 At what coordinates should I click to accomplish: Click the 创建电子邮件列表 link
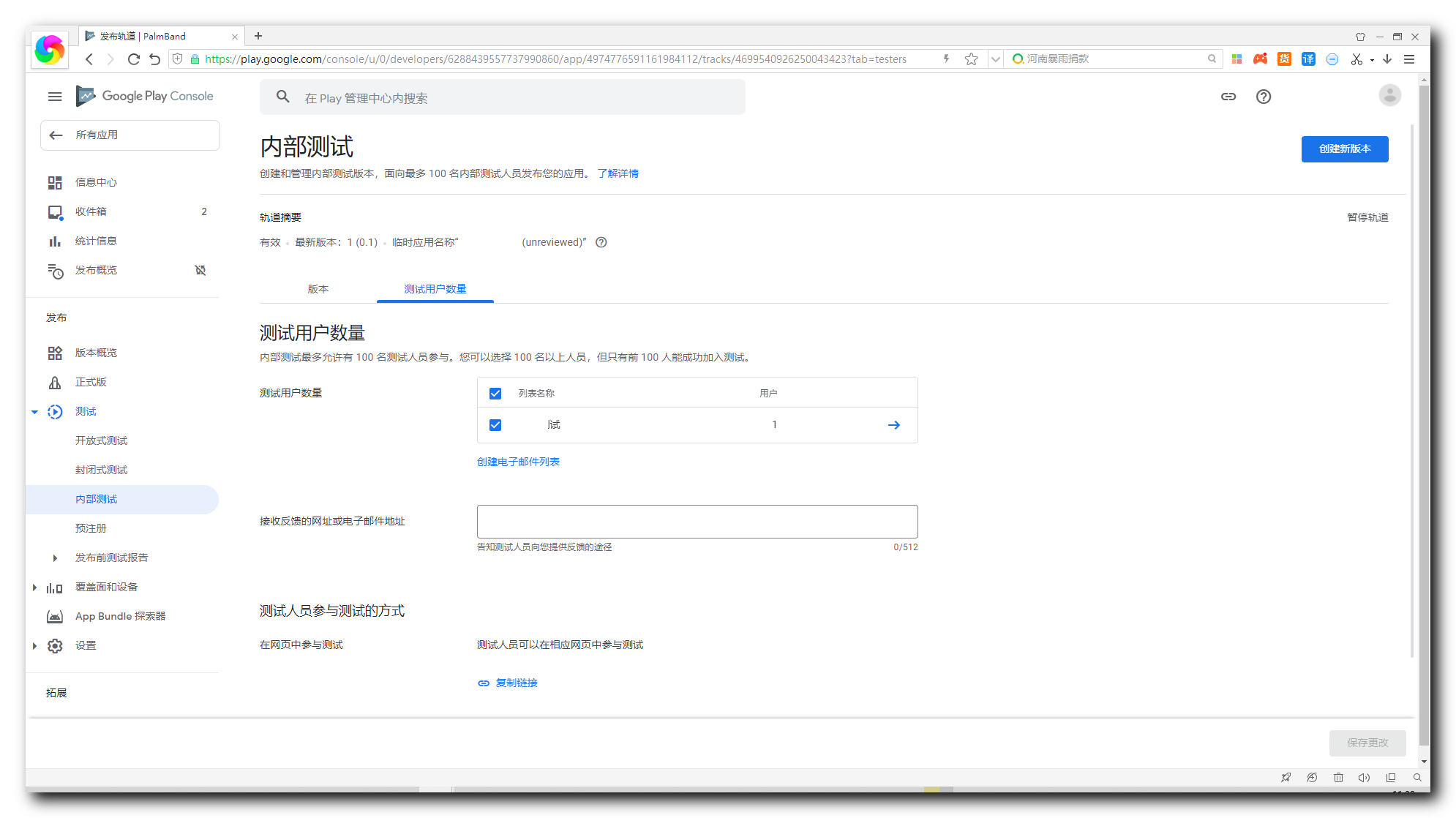[518, 462]
